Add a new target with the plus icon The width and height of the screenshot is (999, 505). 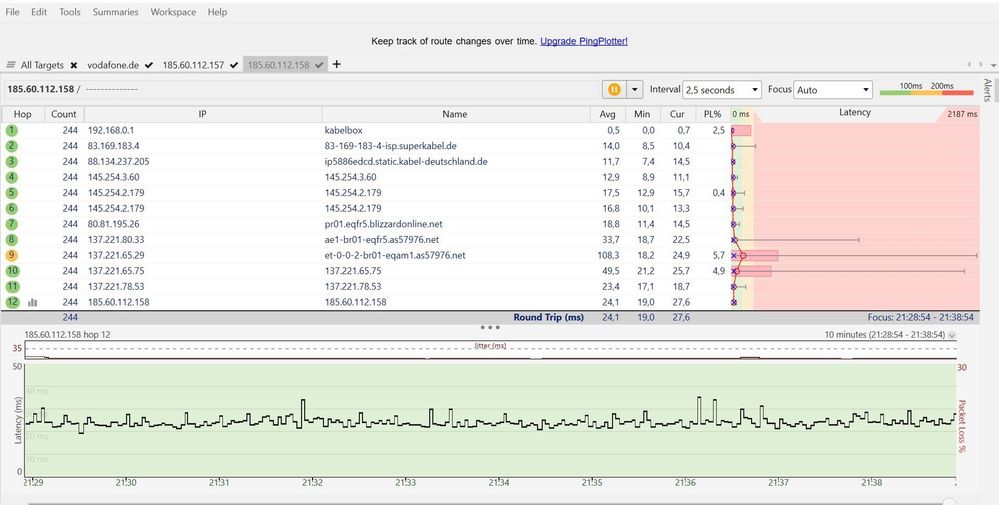(337, 64)
